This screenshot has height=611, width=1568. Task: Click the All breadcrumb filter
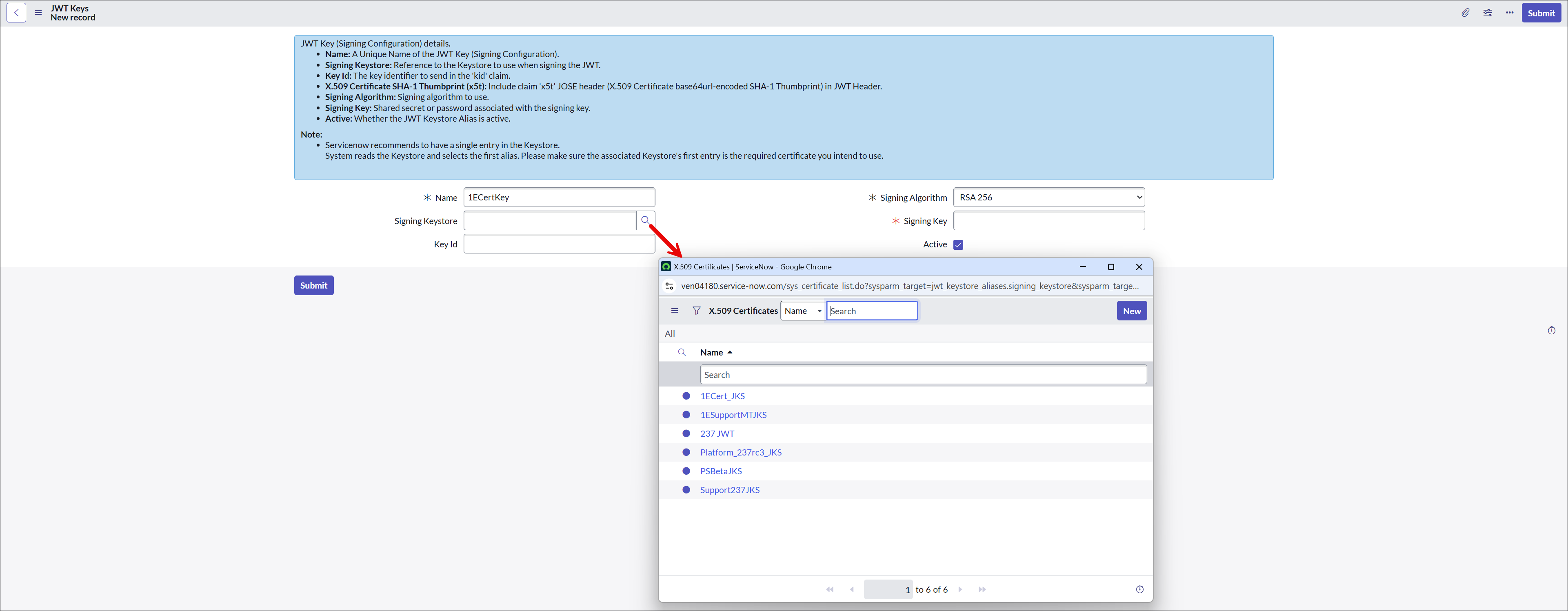(x=670, y=333)
